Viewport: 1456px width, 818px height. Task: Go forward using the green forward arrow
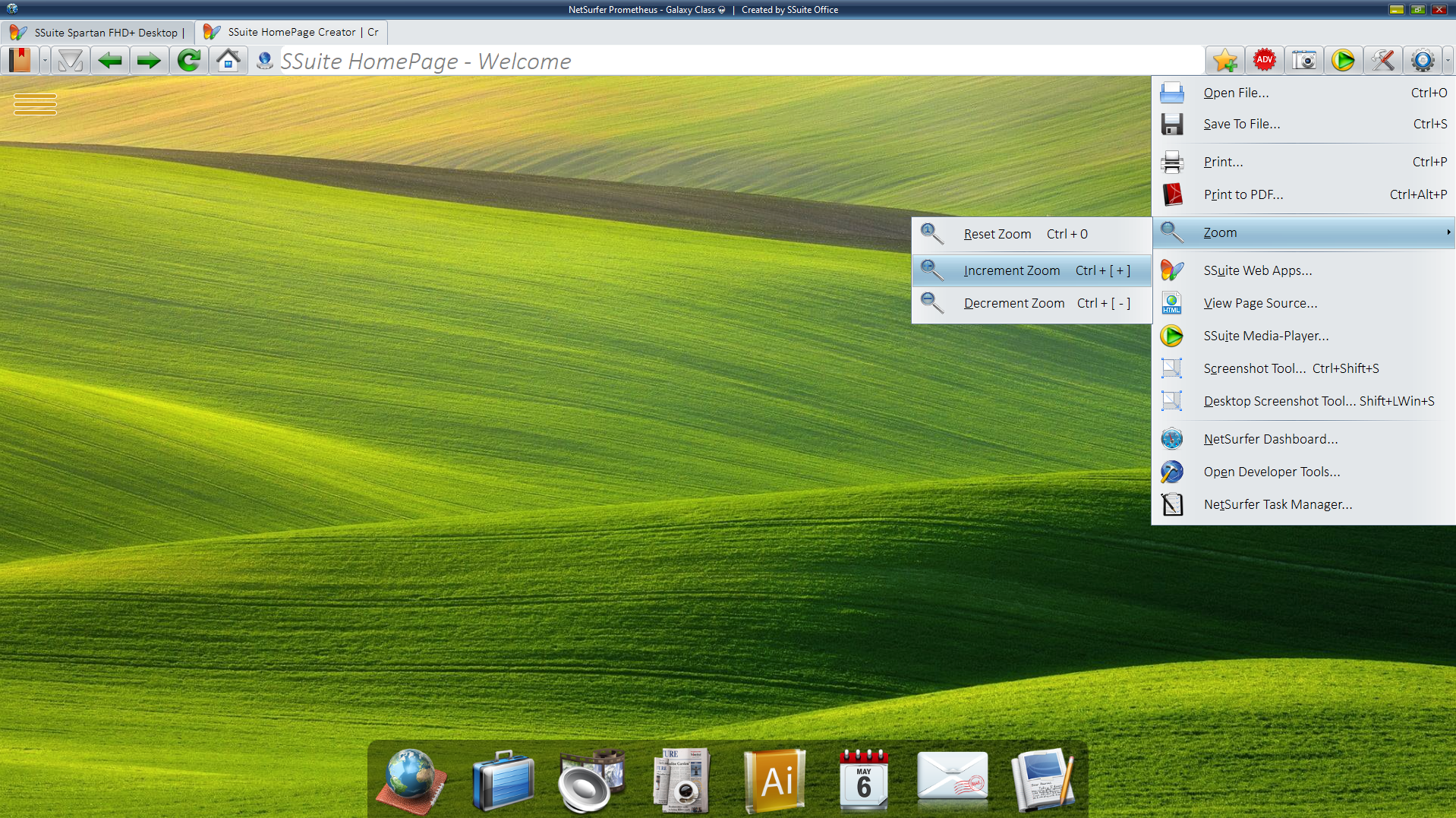tap(149, 60)
